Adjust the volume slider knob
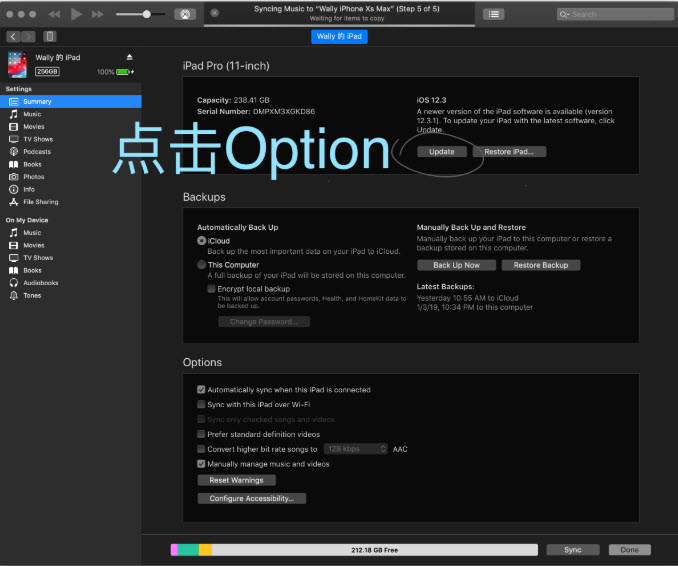Image resolution: width=678 pixels, height=566 pixels. point(147,14)
